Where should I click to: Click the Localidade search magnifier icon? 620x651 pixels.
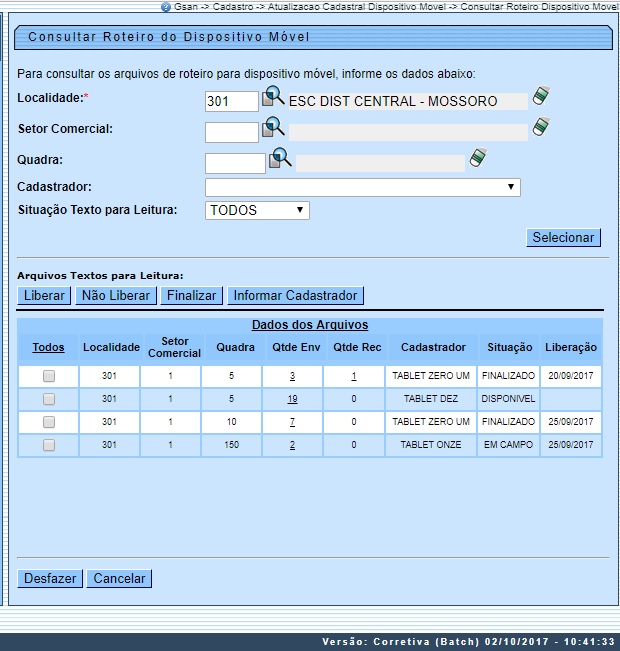click(273, 98)
